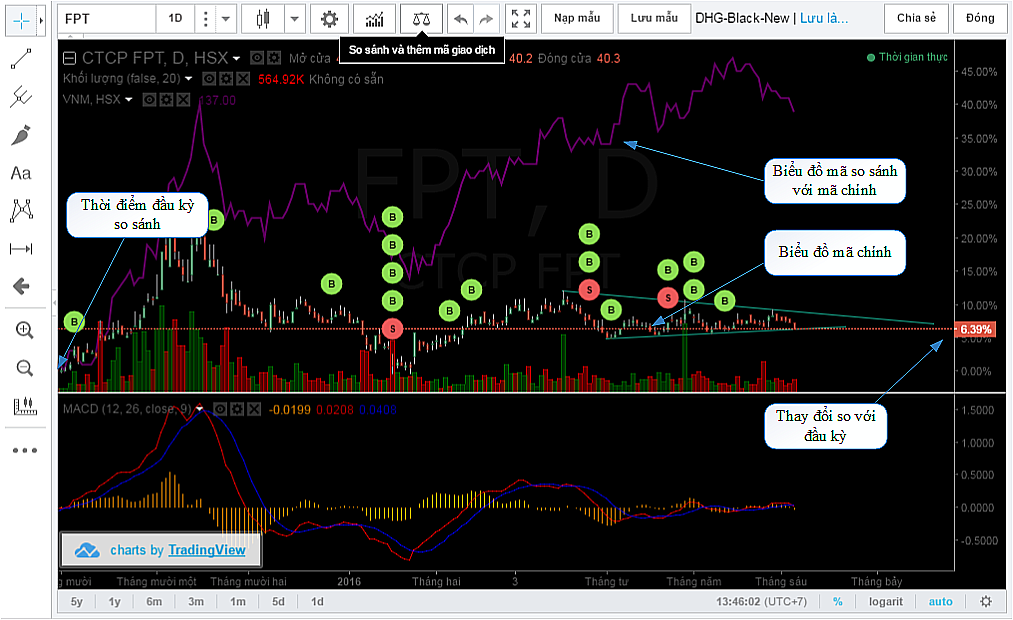Viewport: 1013px width, 620px height.
Task: Toggle auto scale mode
Action: (x=941, y=601)
